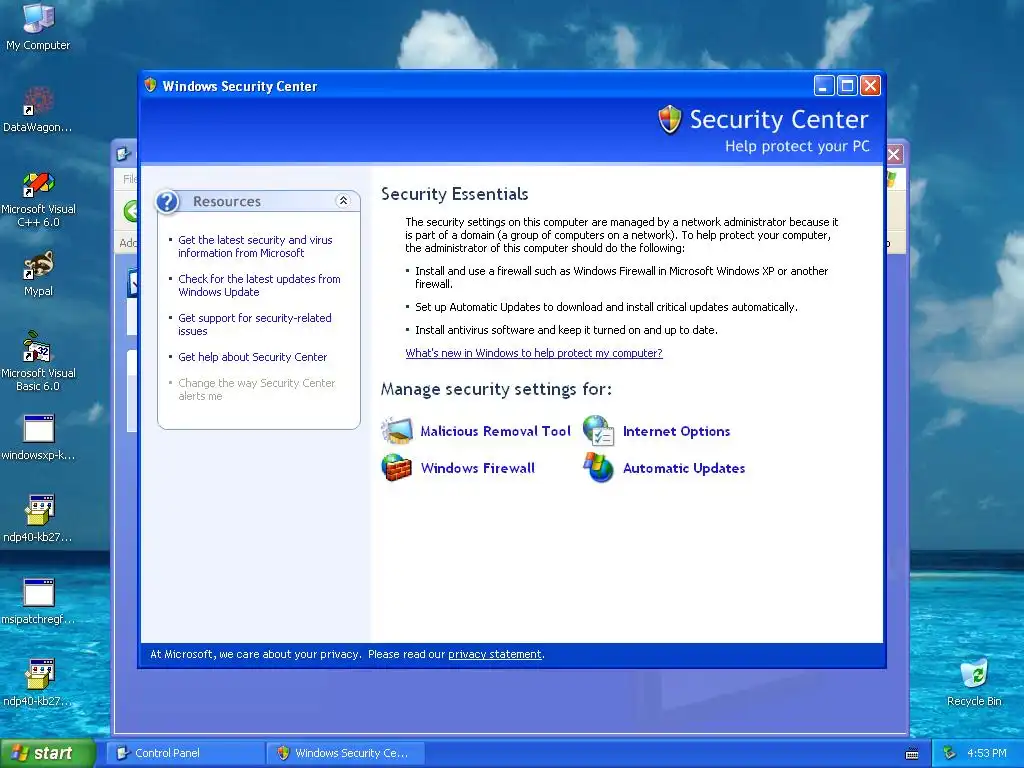This screenshot has width=1024, height=768.
Task: Click the Resources help question mark icon
Action: pos(168,201)
